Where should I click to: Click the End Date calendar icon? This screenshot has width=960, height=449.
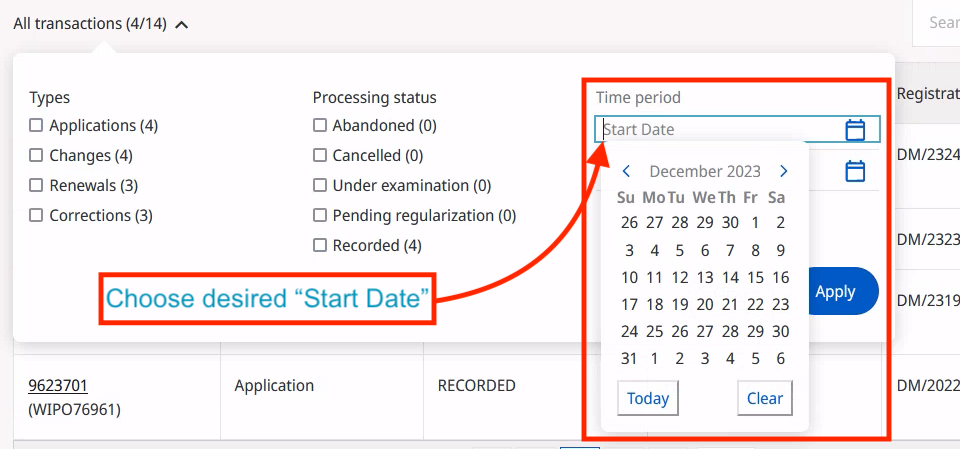pyautogui.click(x=855, y=171)
